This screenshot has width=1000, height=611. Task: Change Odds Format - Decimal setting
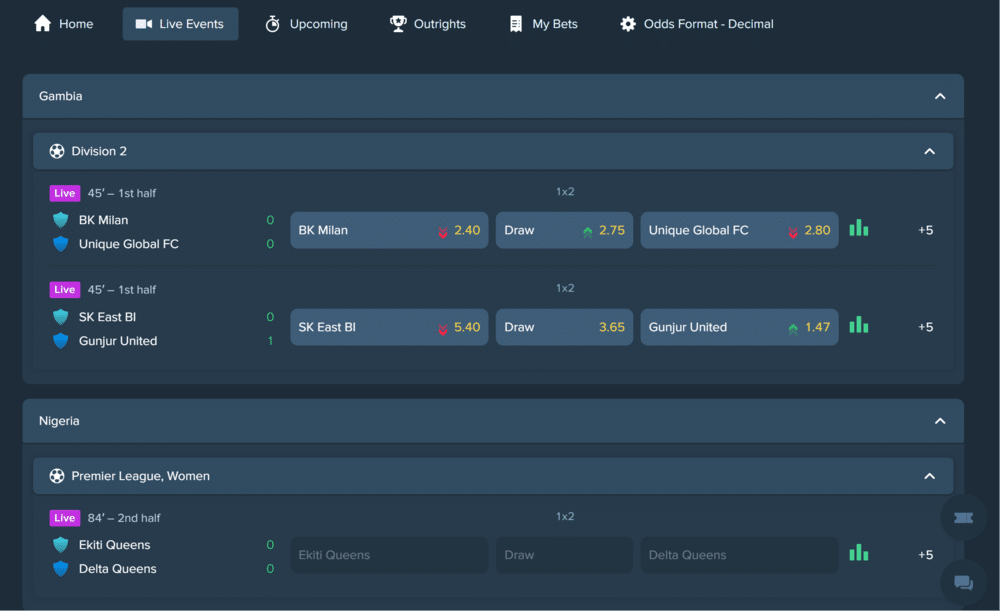[696, 24]
